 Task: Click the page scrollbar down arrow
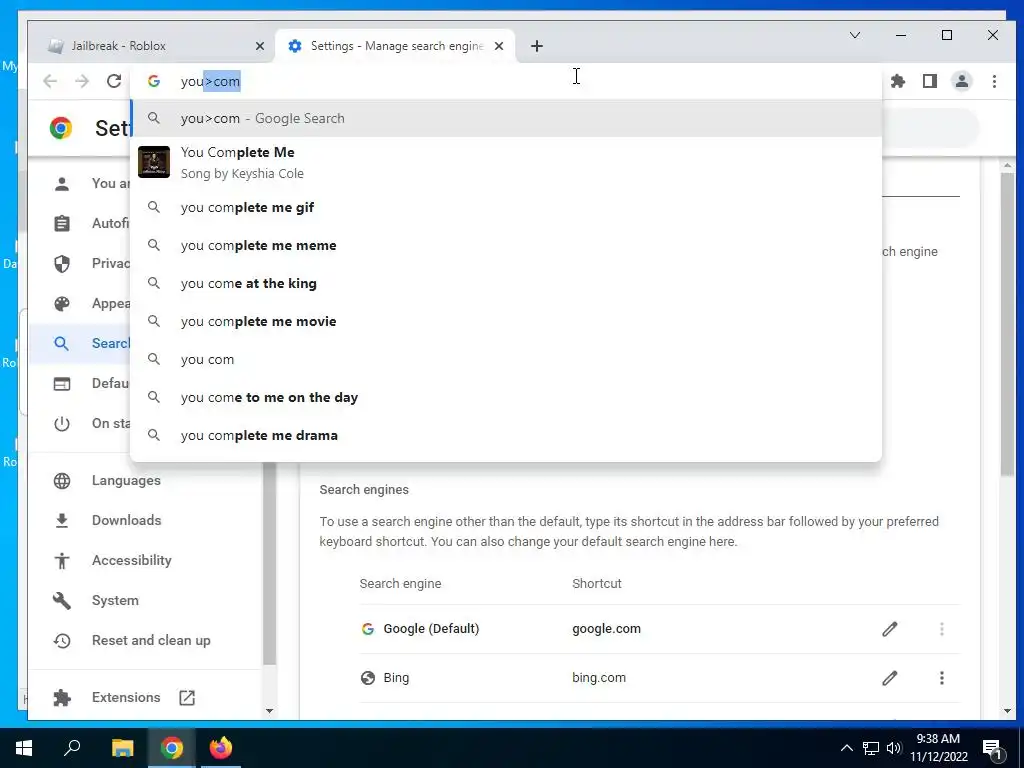[x=1007, y=711]
